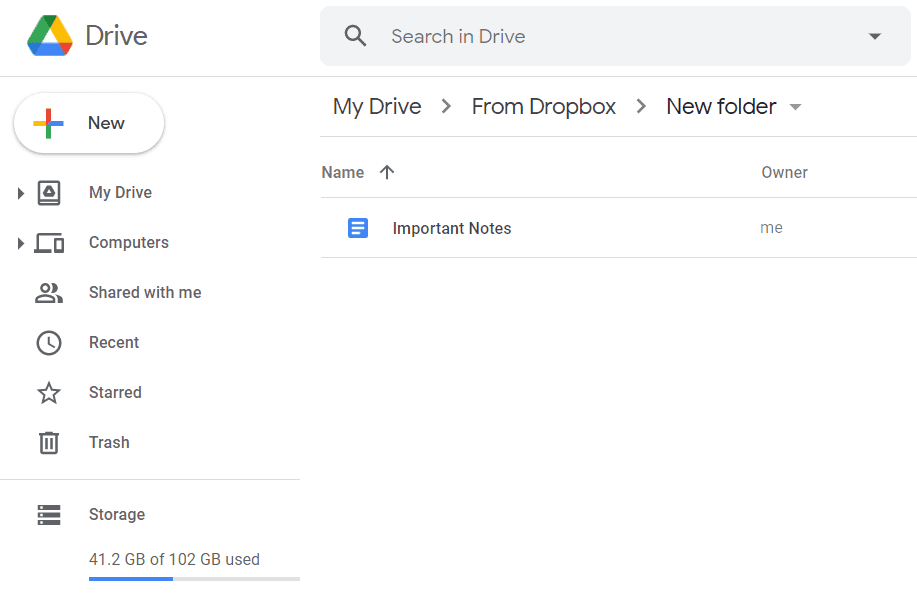Click the magnifying glass search icon

[x=355, y=36]
